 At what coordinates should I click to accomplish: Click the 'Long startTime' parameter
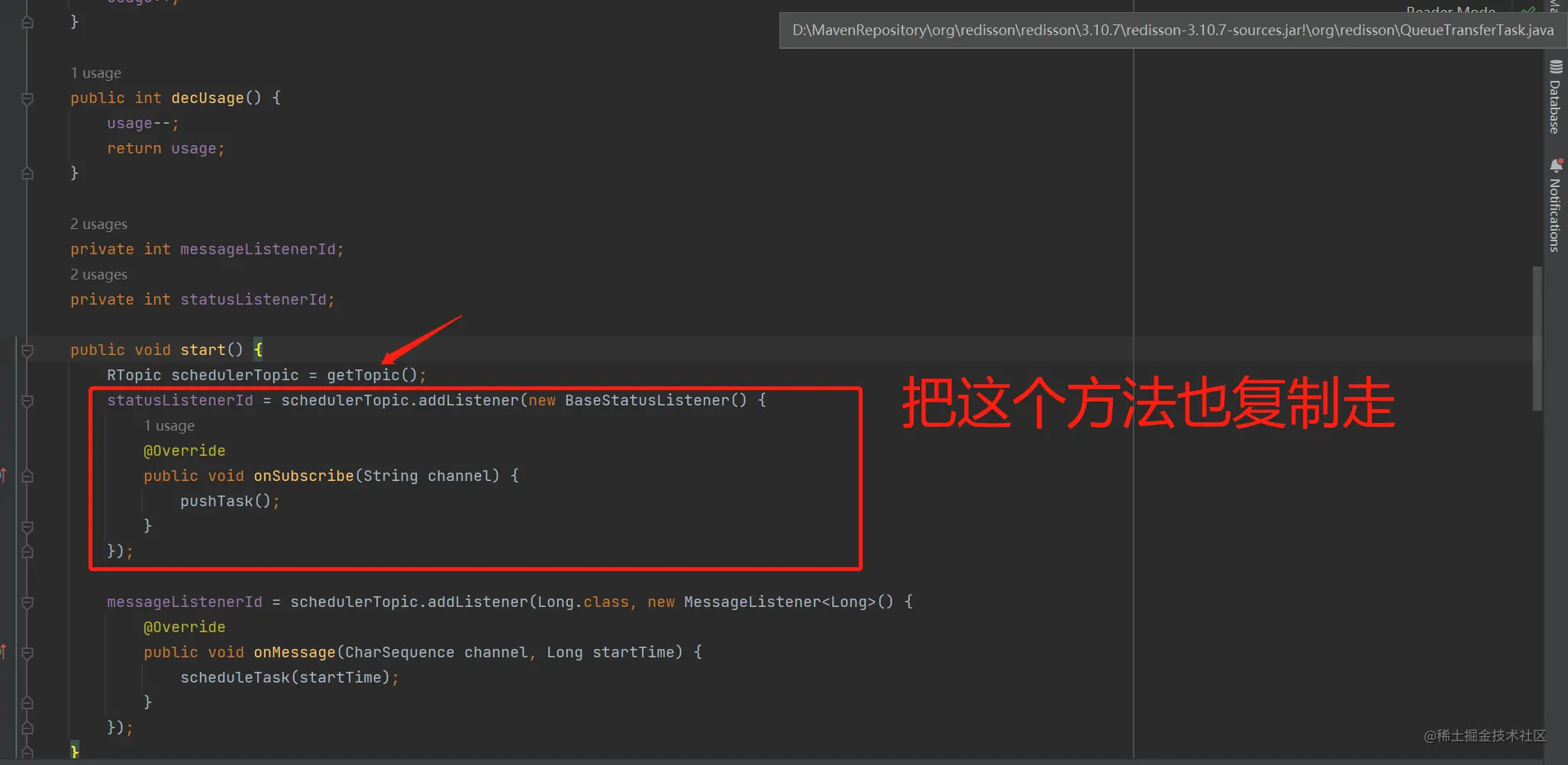click(611, 652)
